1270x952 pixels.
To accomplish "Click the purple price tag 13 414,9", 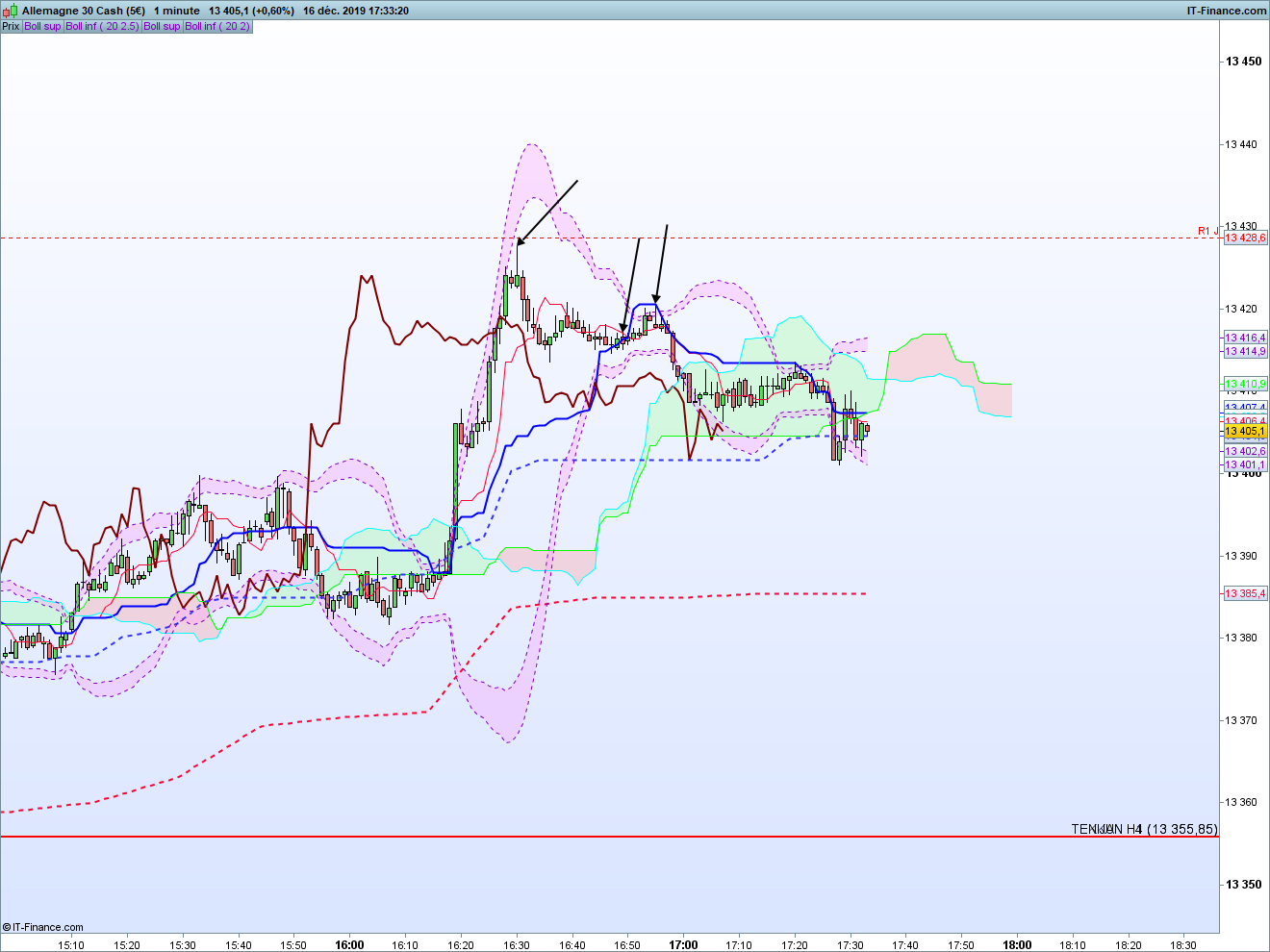I will (1246, 352).
